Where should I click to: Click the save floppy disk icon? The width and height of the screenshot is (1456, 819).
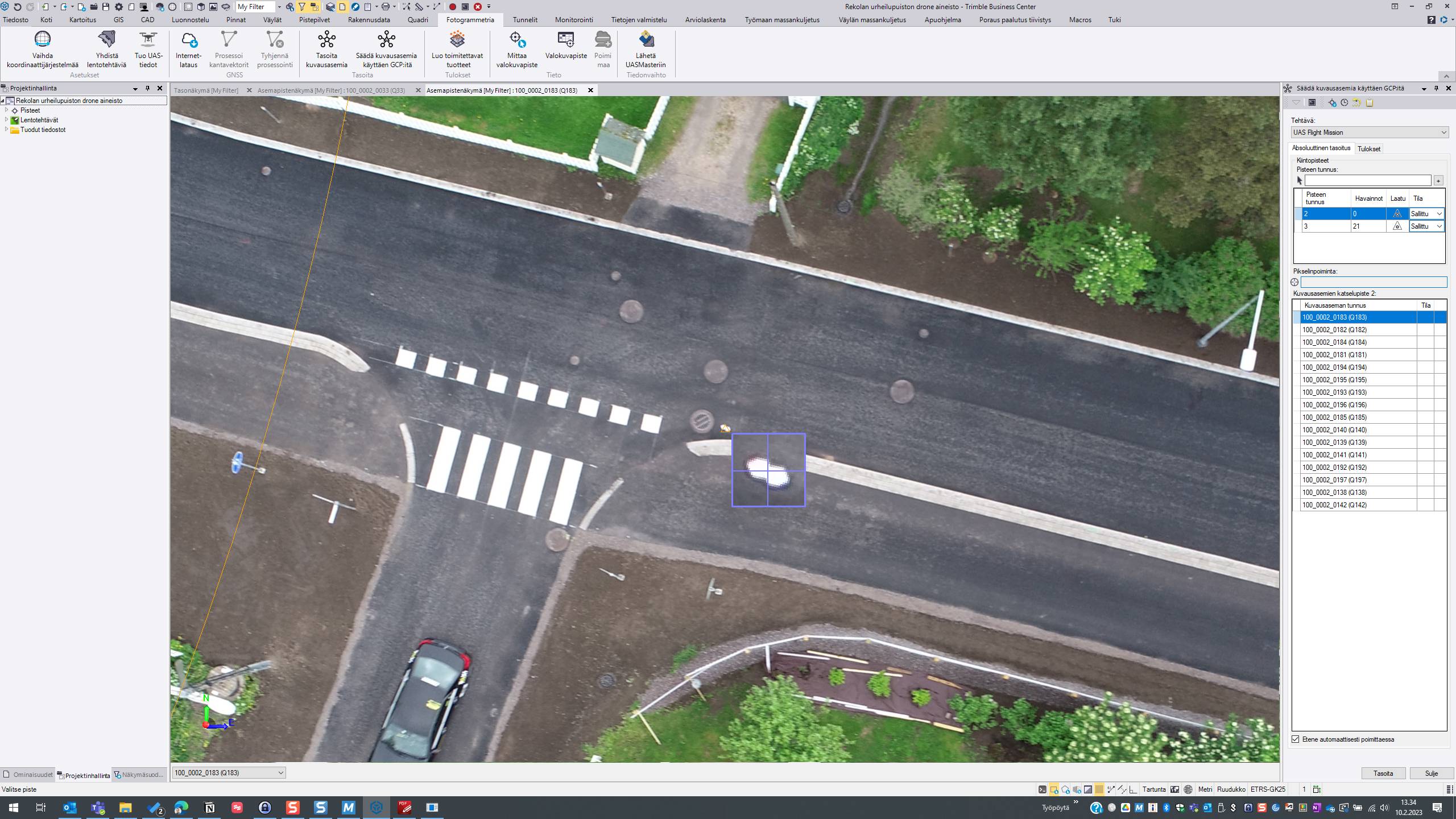[106, 7]
